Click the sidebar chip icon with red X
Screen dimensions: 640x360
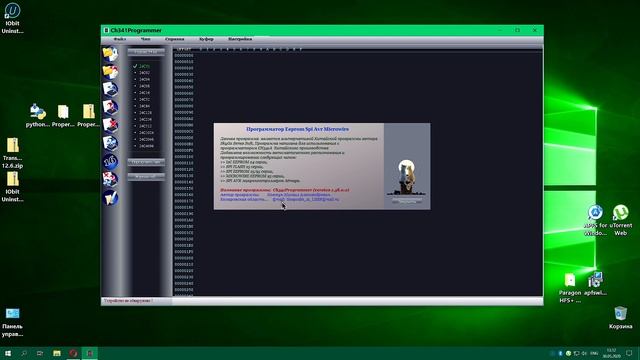coord(110,125)
